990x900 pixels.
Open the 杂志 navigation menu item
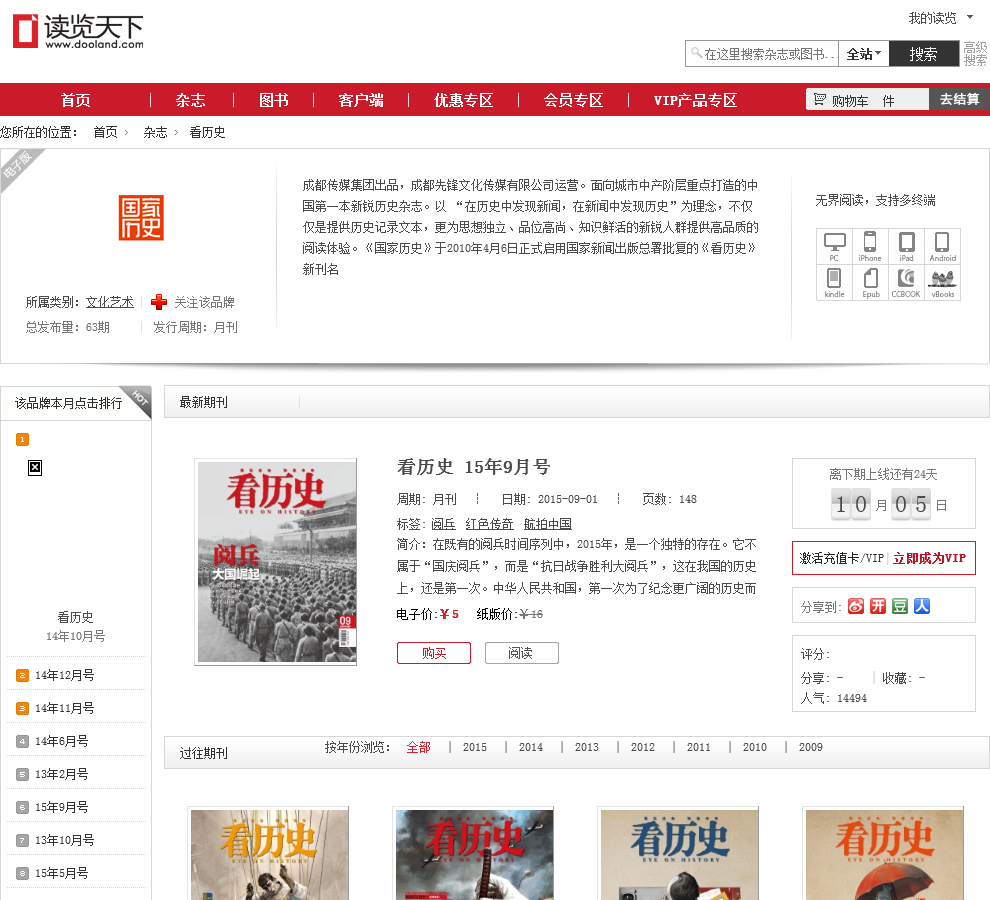point(190,100)
